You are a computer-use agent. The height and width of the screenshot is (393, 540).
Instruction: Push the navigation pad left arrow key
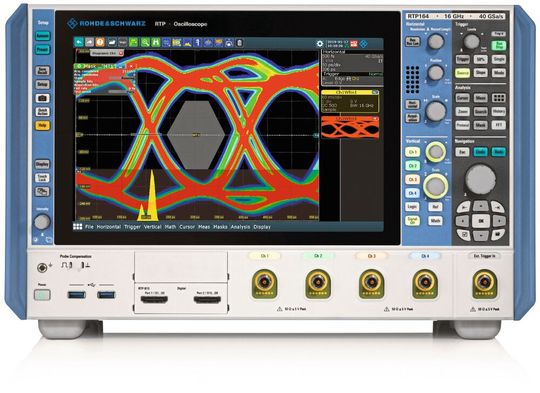tap(463, 220)
